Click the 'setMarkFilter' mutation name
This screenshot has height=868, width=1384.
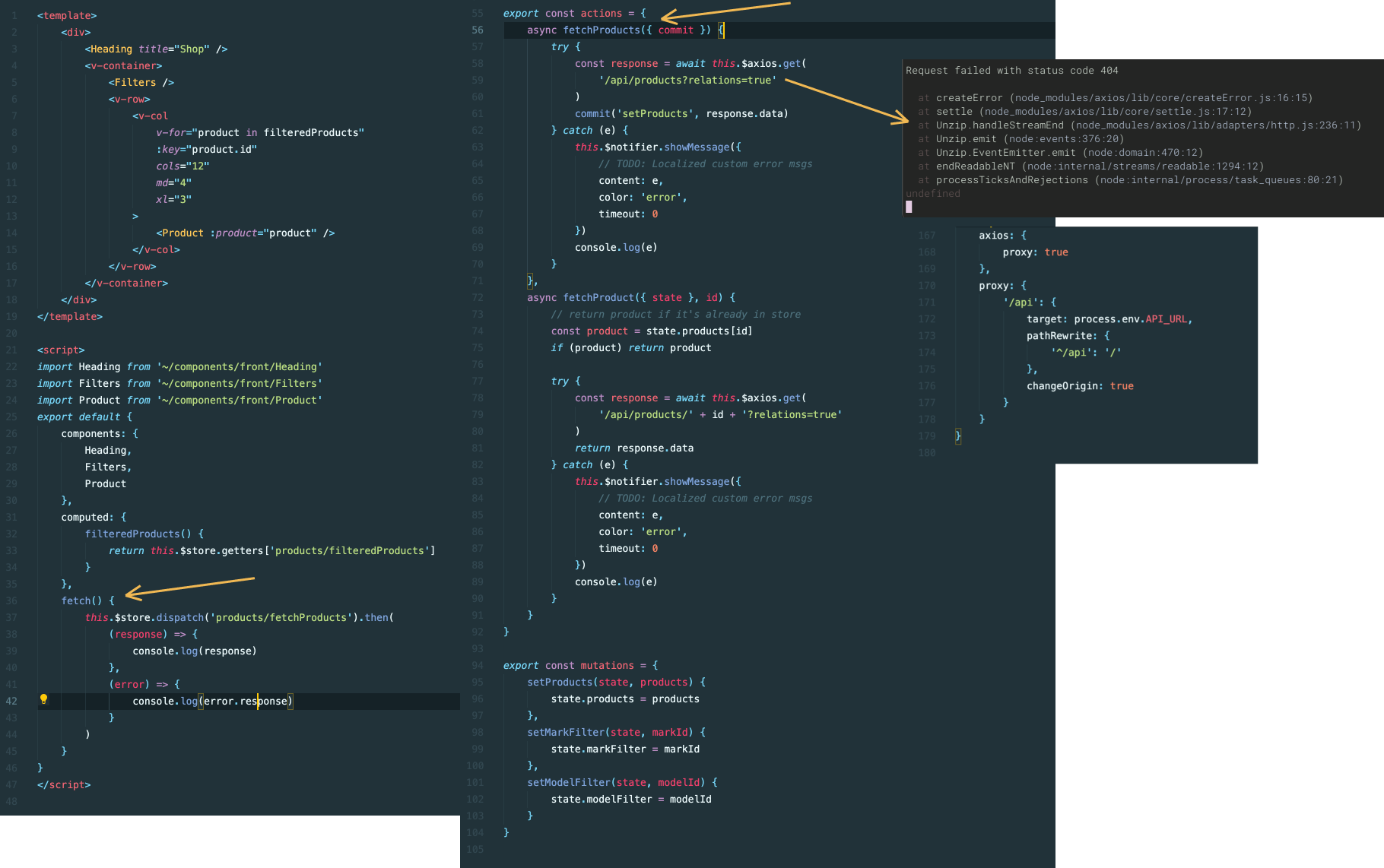tap(566, 733)
